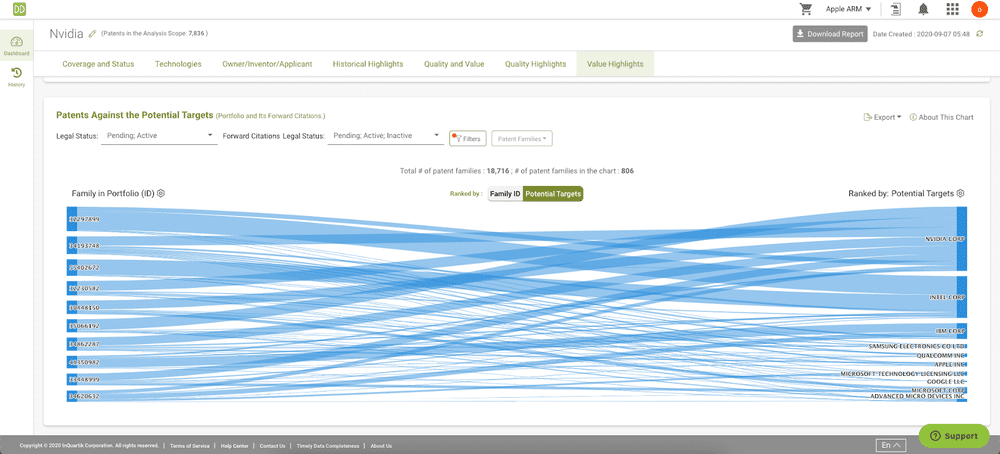Open Quality and Value tab
The image size is (1000, 454).
coord(454,64)
